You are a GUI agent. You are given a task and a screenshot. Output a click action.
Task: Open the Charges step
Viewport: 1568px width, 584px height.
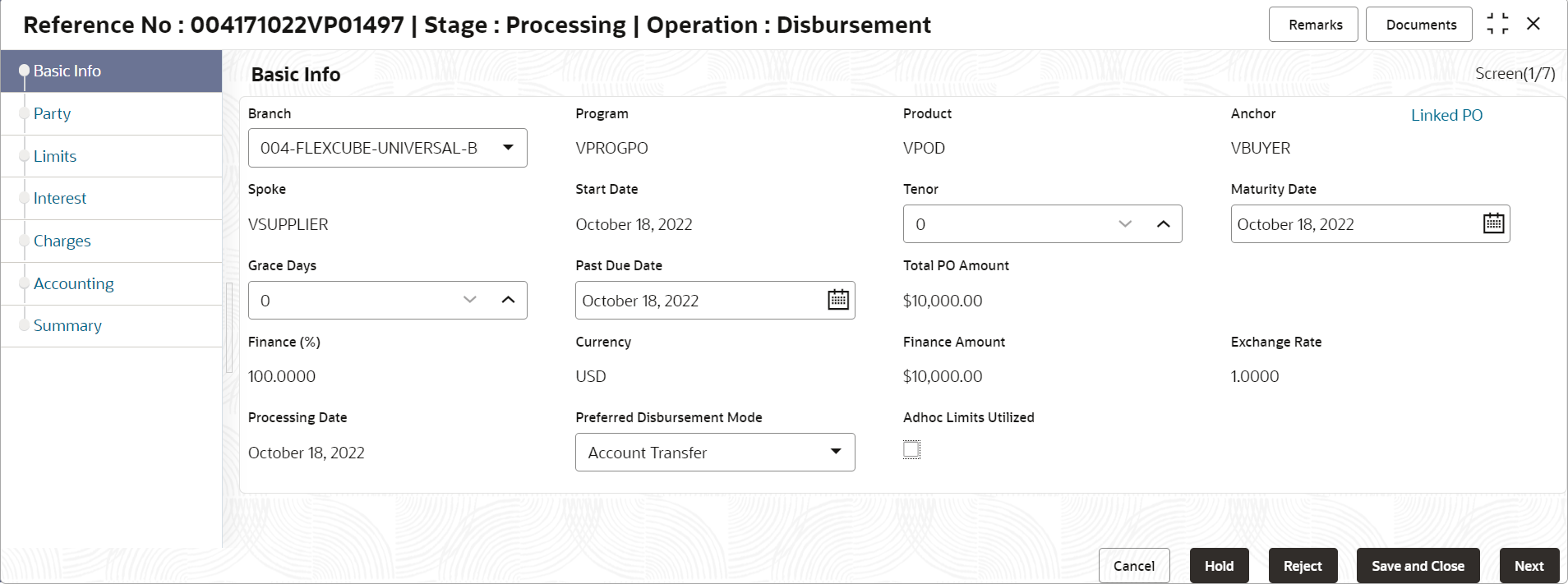coord(111,241)
